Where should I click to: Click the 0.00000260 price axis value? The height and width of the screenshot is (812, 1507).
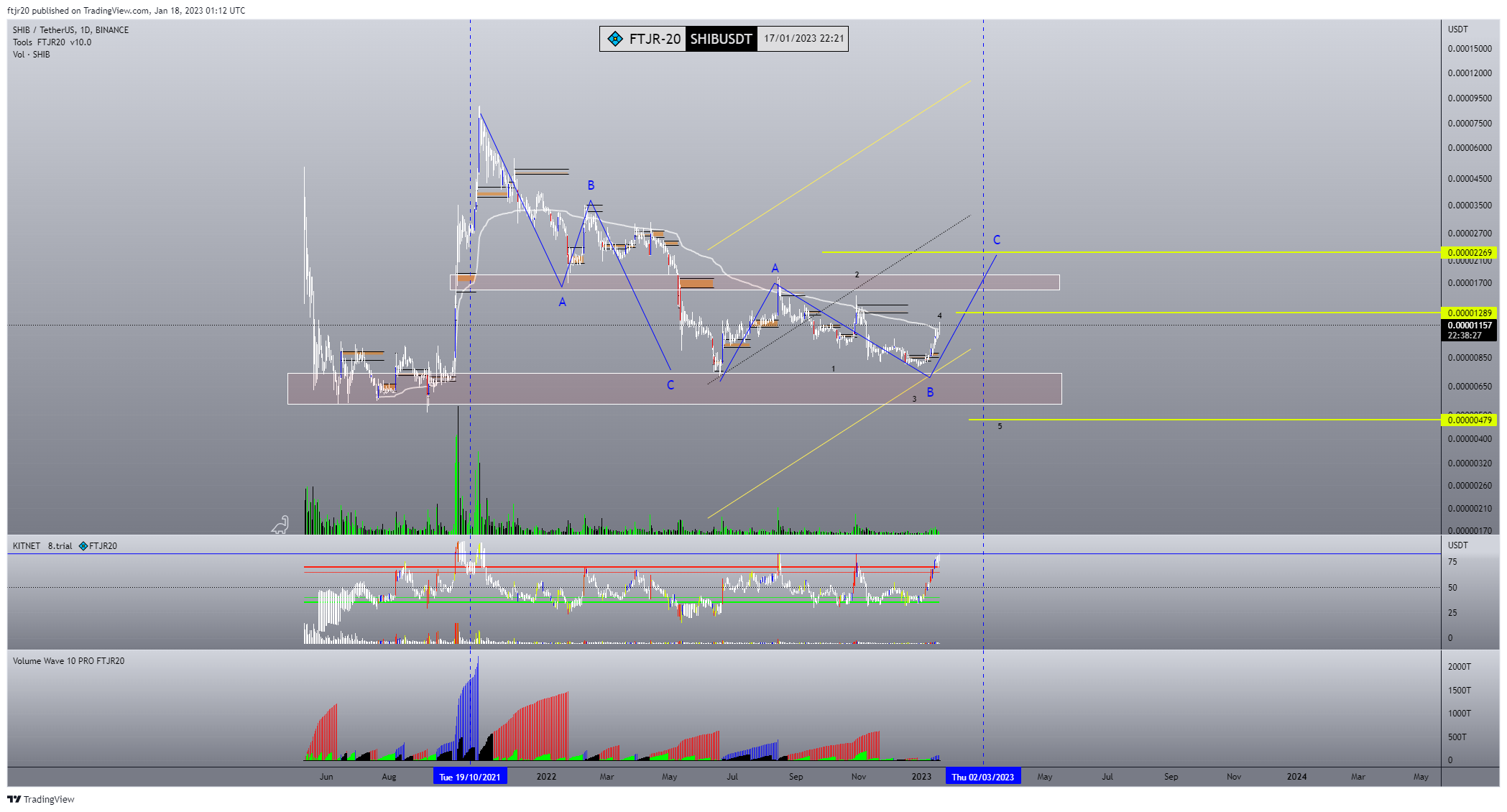(x=1470, y=486)
